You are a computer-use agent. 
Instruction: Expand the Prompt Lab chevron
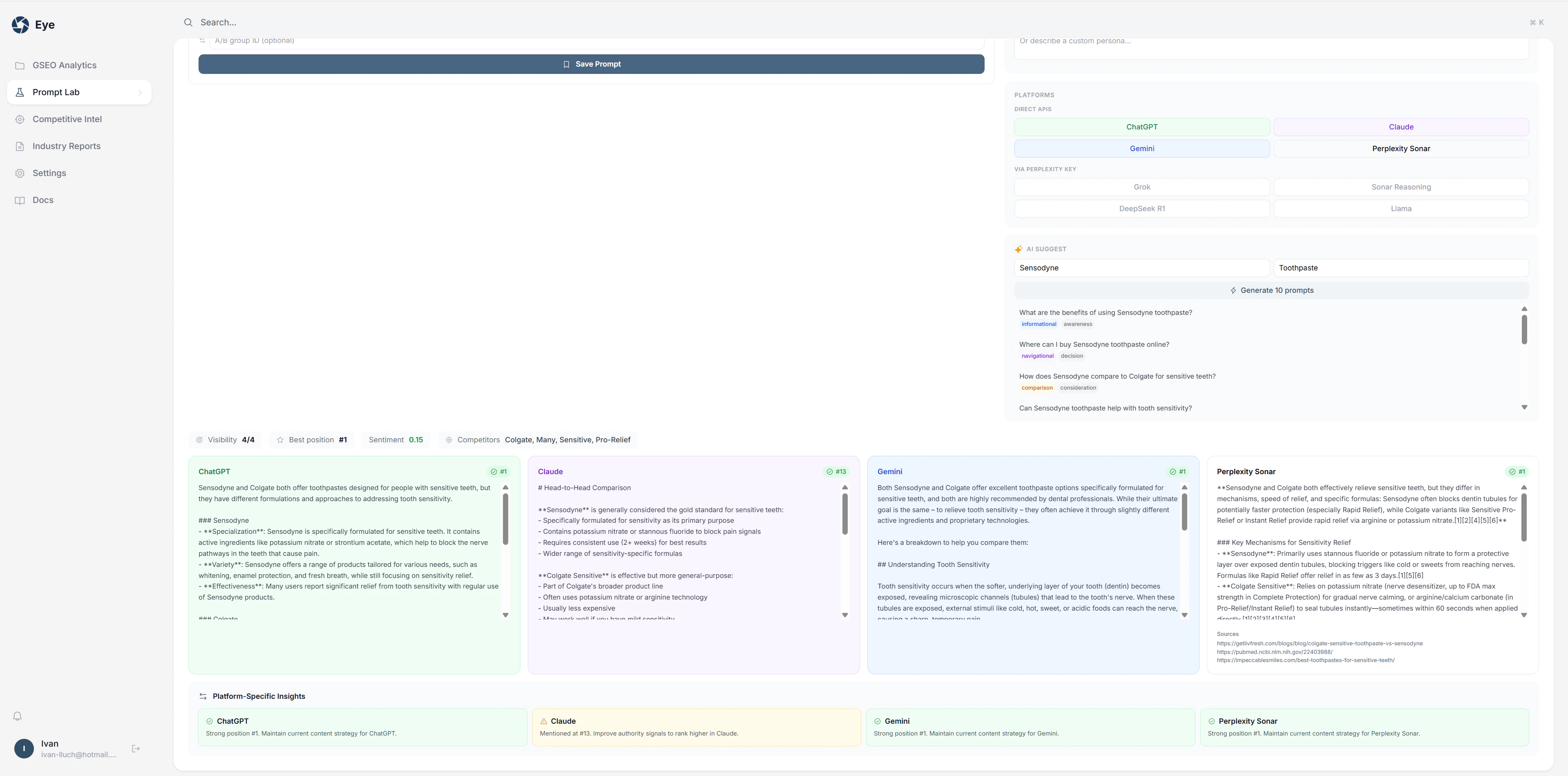click(x=140, y=93)
